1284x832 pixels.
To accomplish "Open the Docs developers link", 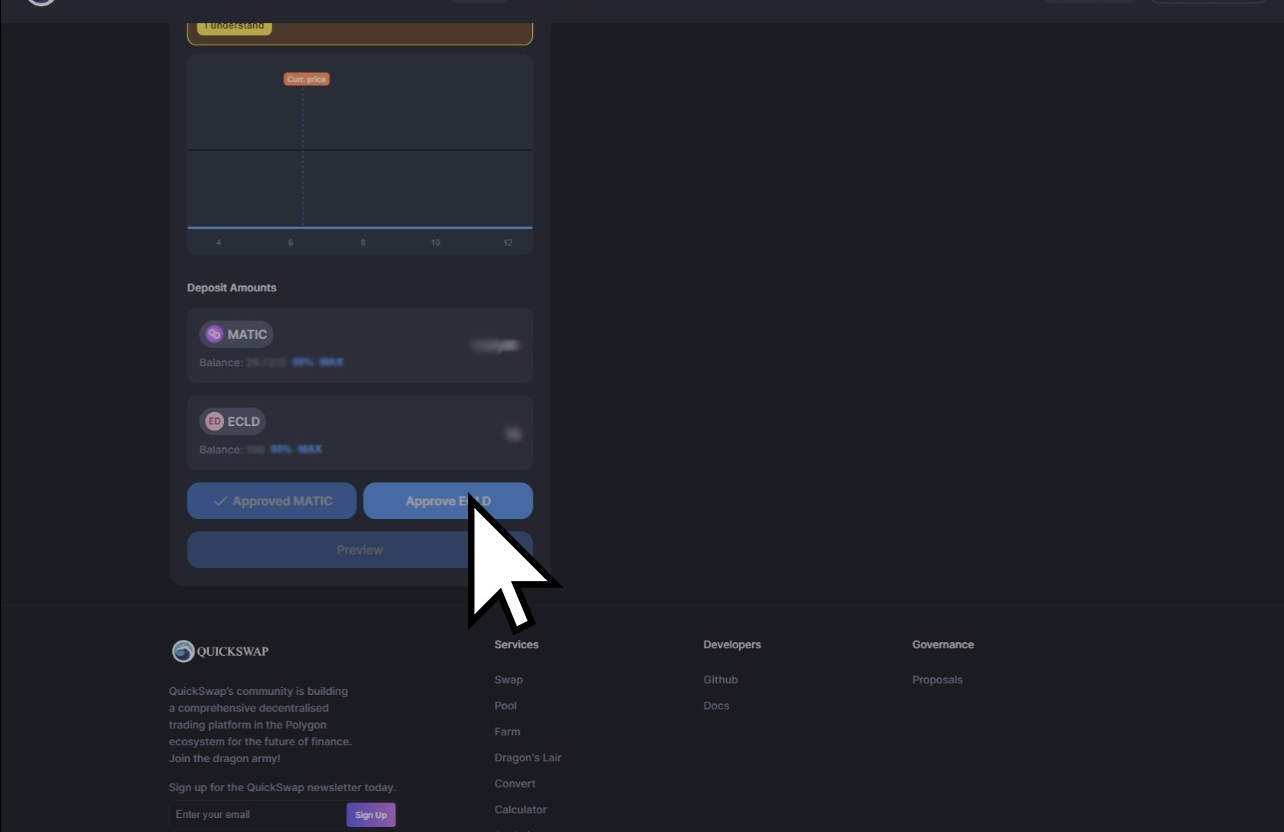I will [716, 706].
